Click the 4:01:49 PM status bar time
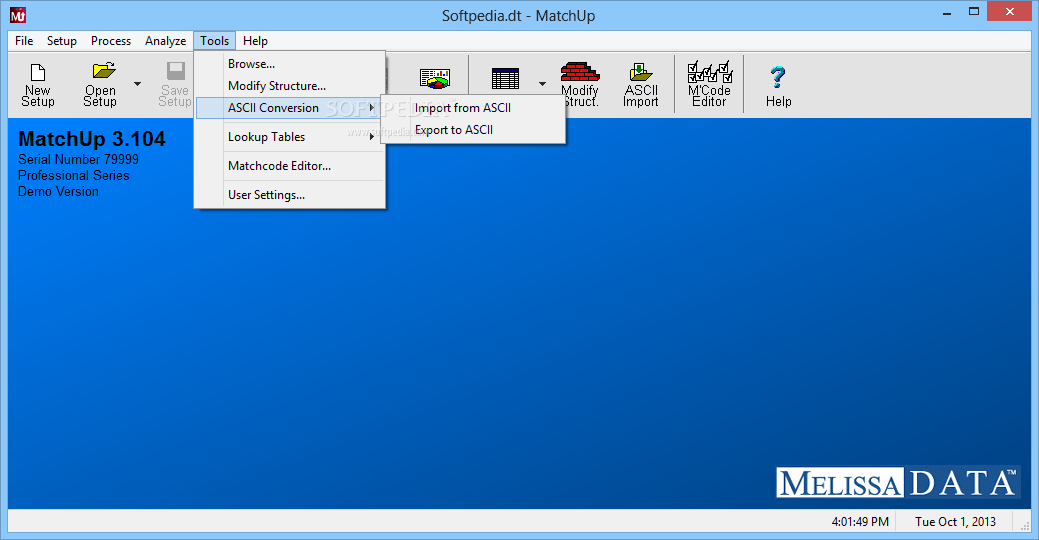Screen dimensions: 1039x540 [860, 521]
